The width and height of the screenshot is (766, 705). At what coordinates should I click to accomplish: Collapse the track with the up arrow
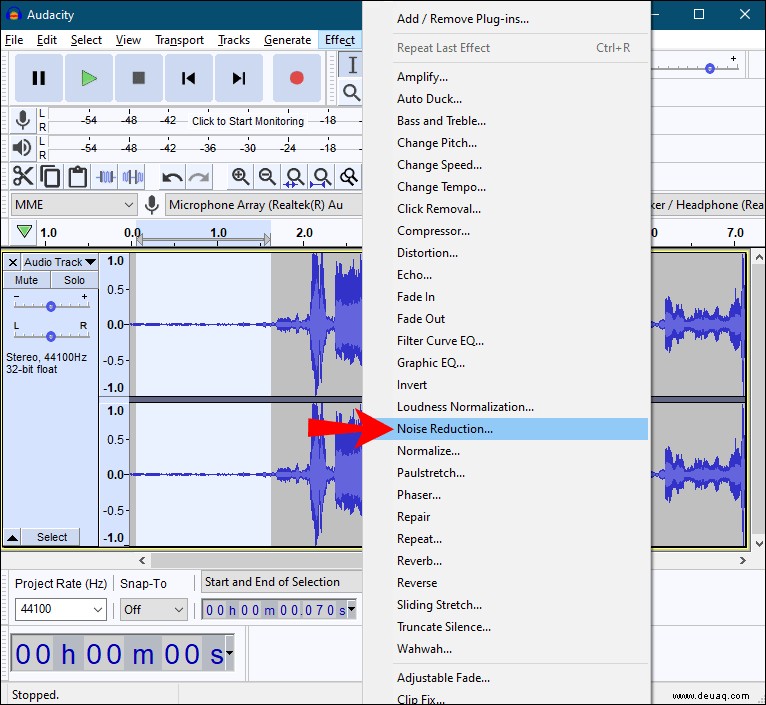13,537
